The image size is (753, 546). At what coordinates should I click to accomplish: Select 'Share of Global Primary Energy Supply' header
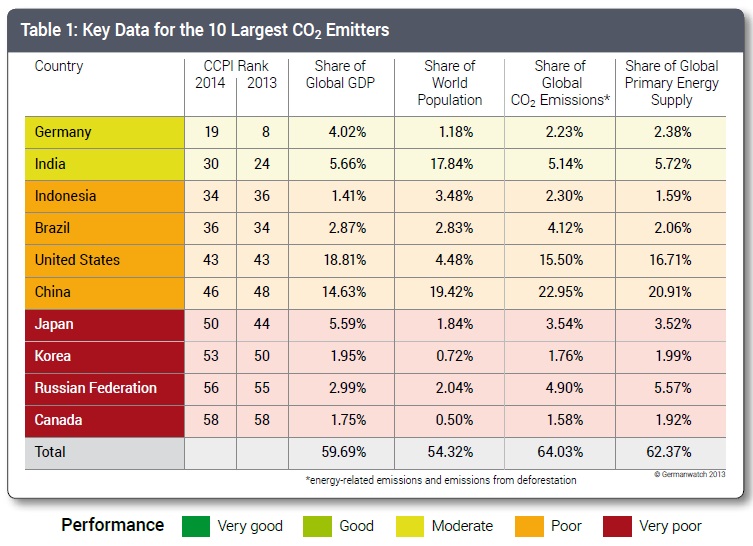coord(671,83)
